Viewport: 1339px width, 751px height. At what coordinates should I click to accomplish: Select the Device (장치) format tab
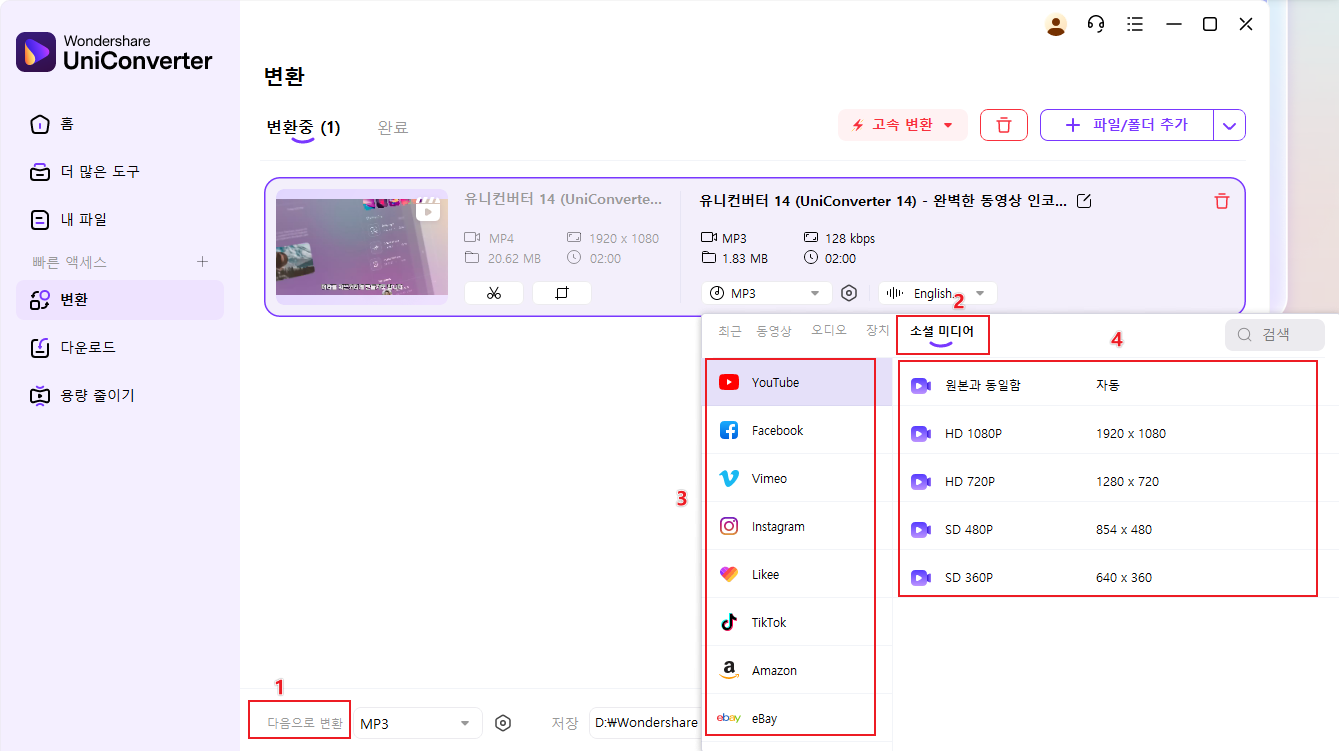[877, 331]
